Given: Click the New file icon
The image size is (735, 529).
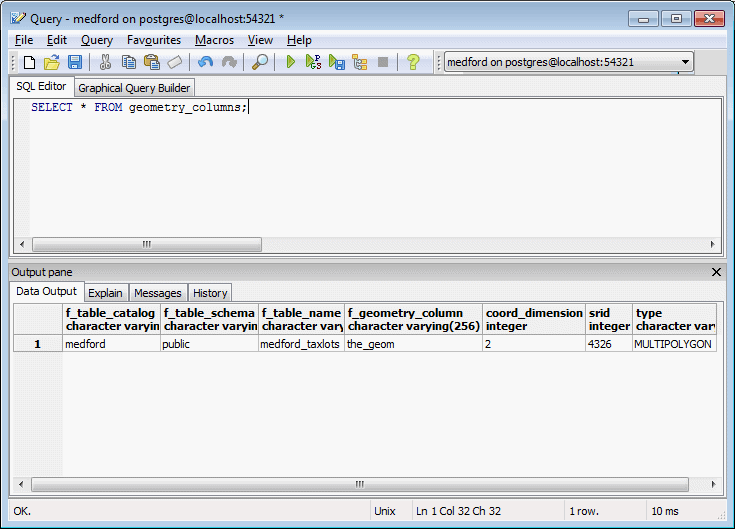Looking at the screenshot, I should click(29, 62).
